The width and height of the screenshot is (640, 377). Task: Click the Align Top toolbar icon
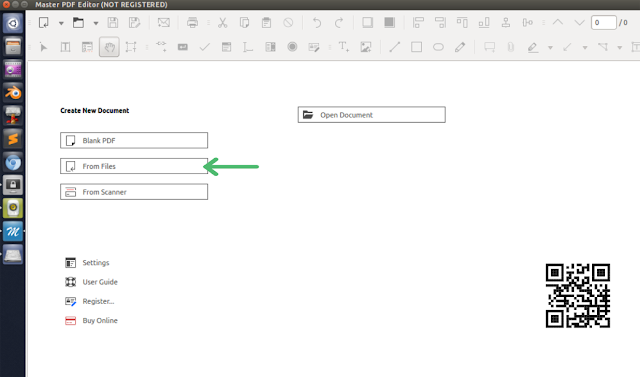pos(462,22)
